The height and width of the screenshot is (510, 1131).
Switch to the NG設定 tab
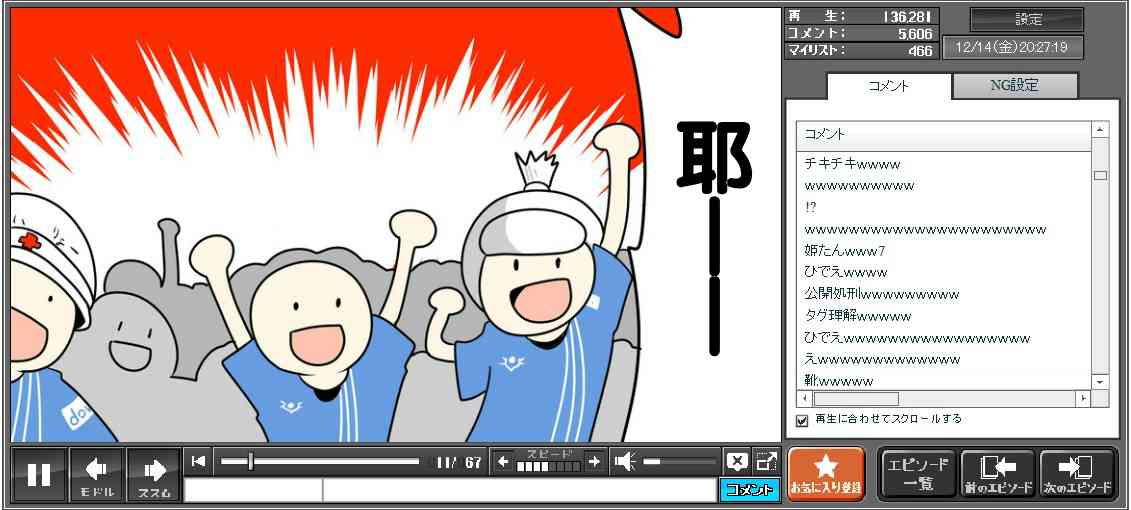(x=1014, y=86)
